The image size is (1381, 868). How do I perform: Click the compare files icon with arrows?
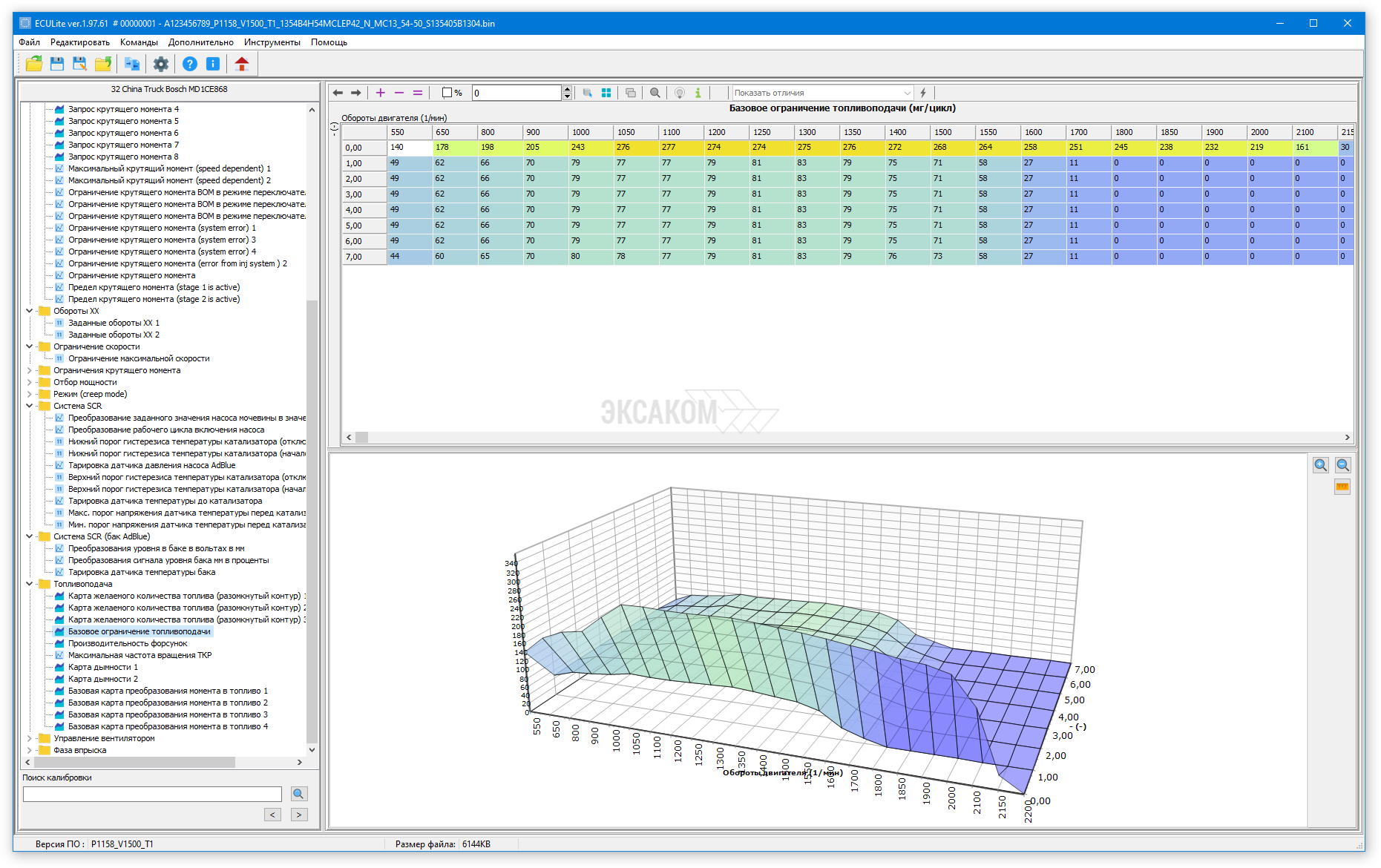(131, 64)
